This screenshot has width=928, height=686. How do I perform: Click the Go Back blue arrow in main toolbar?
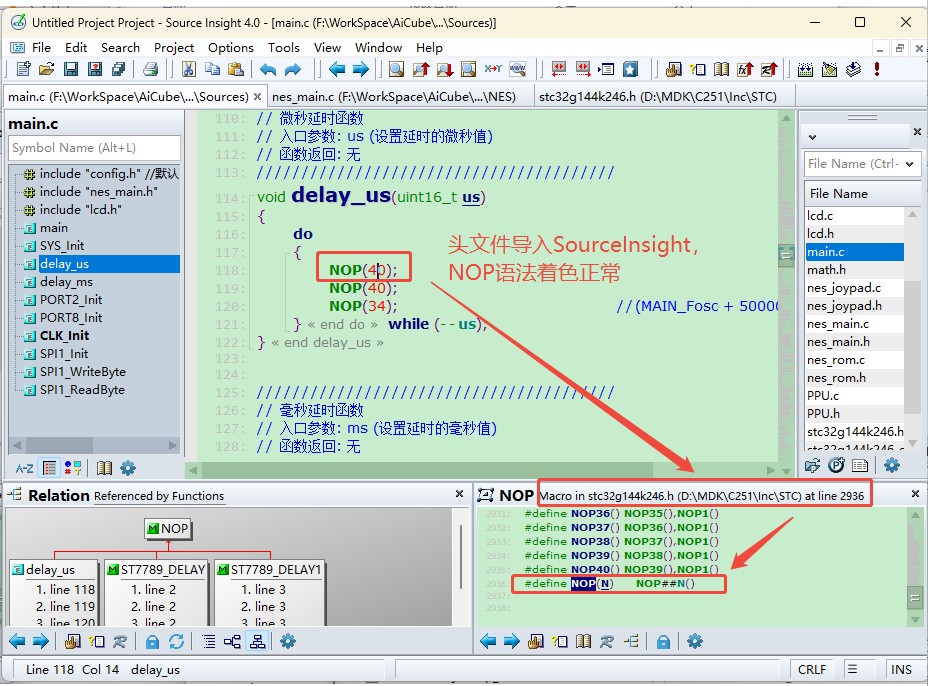coord(337,69)
